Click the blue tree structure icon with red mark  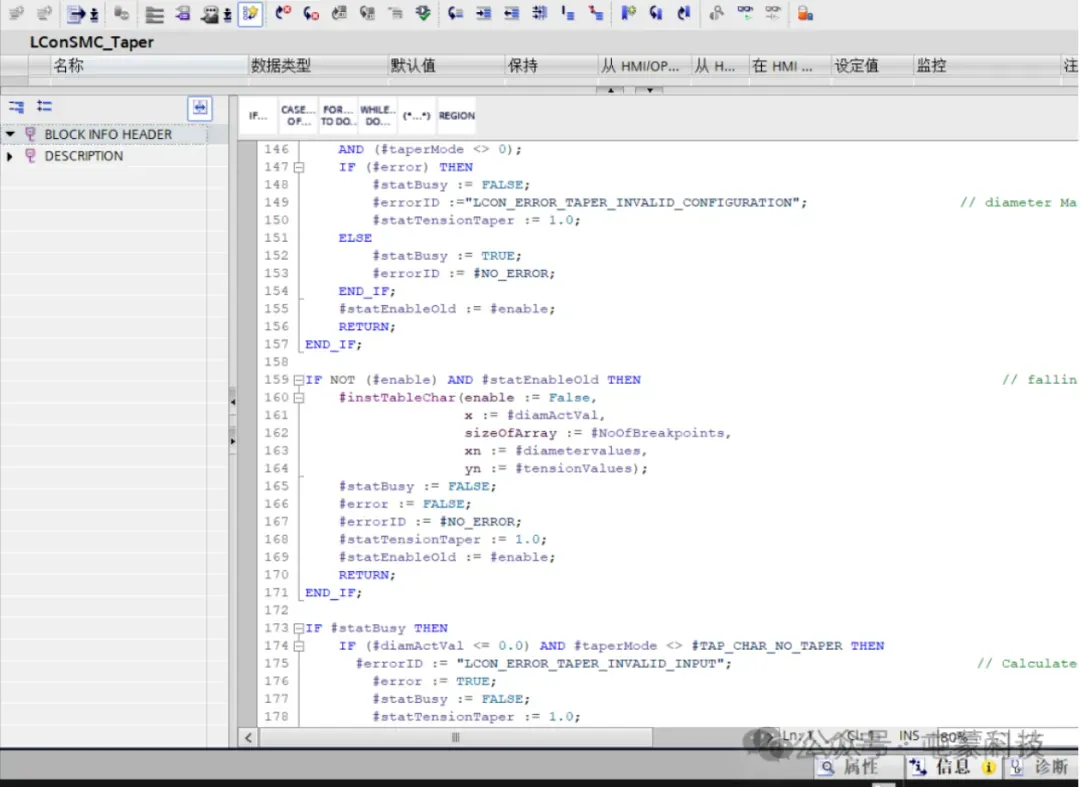tap(596, 13)
